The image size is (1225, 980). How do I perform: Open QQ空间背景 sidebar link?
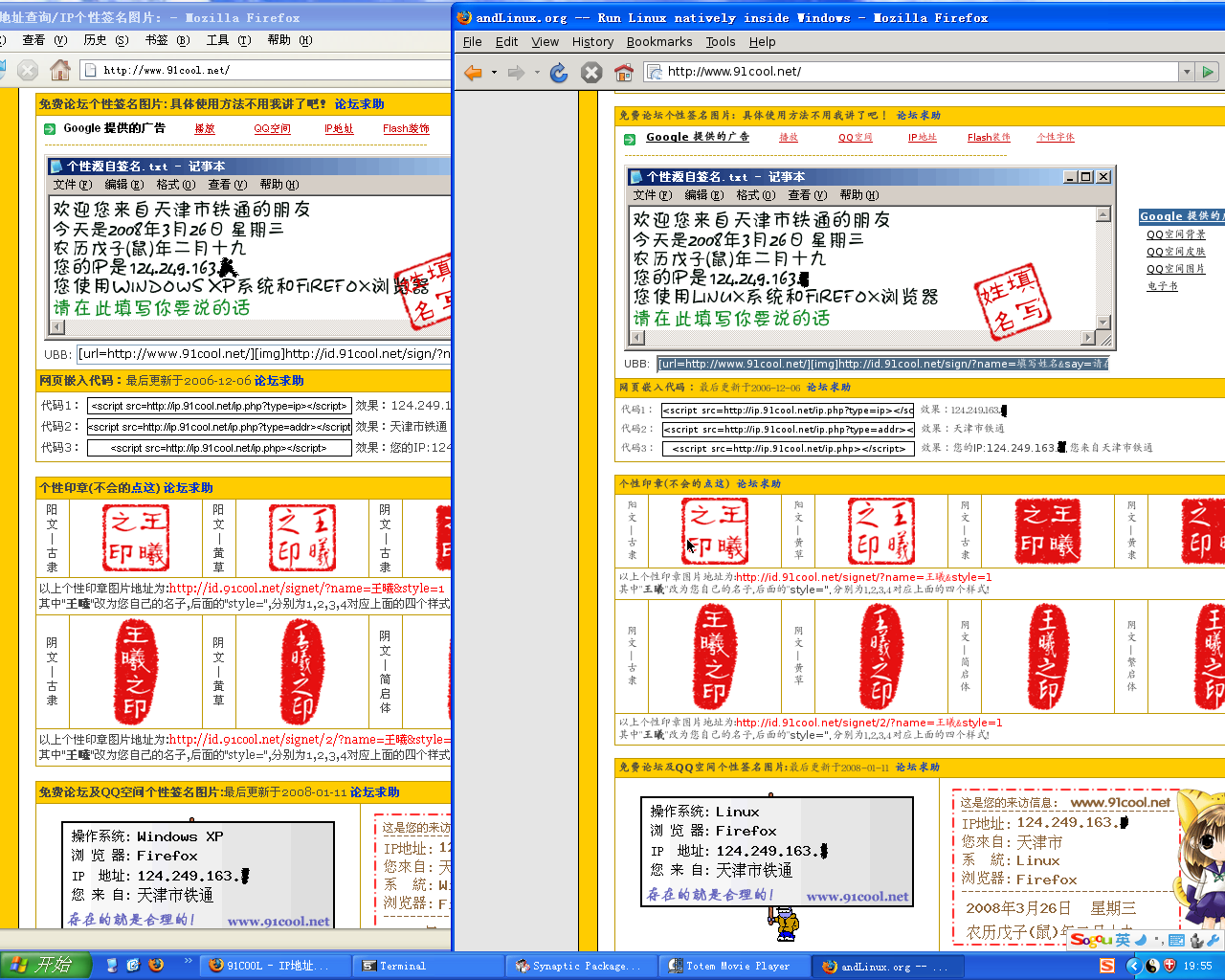coord(1176,234)
